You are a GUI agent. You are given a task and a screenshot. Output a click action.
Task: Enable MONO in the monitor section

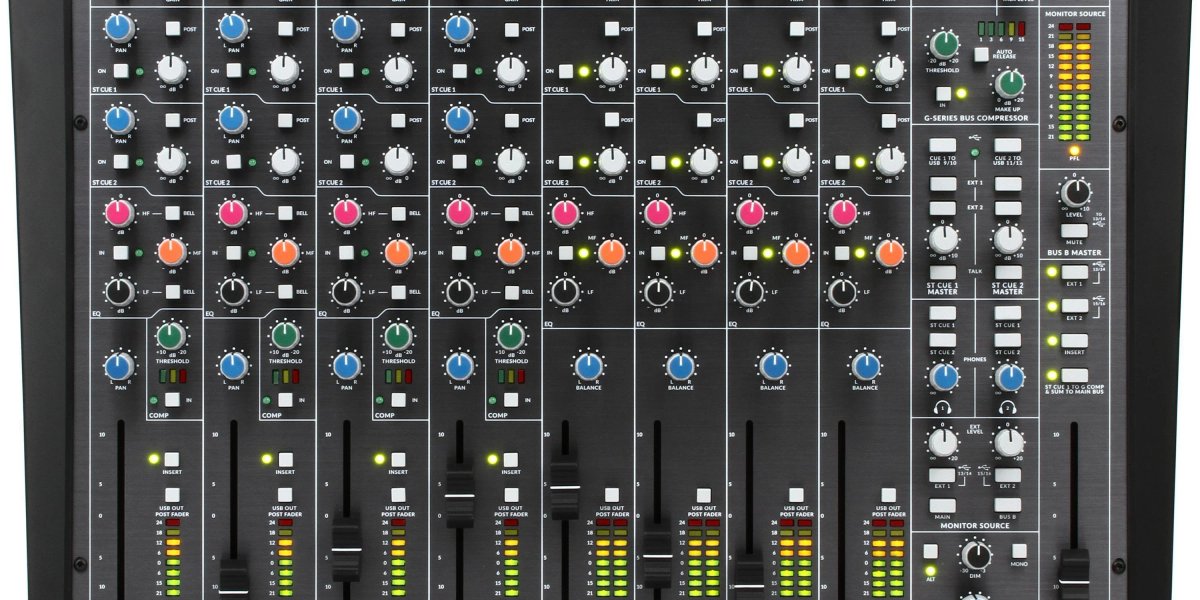point(1019,551)
